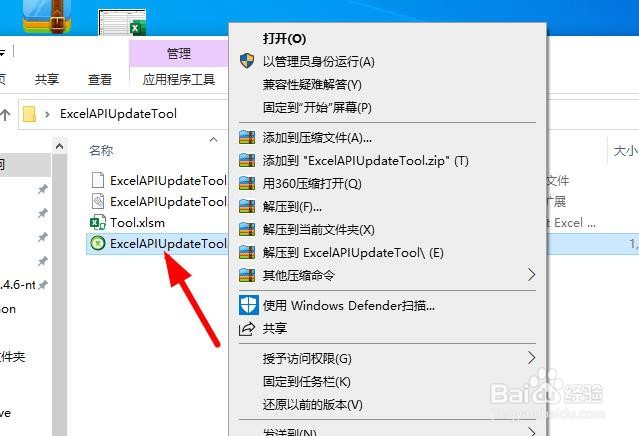Click the breadcrumb chevron before ExcelAPIUpdateTool
639x436 pixels.
click(x=47, y=115)
